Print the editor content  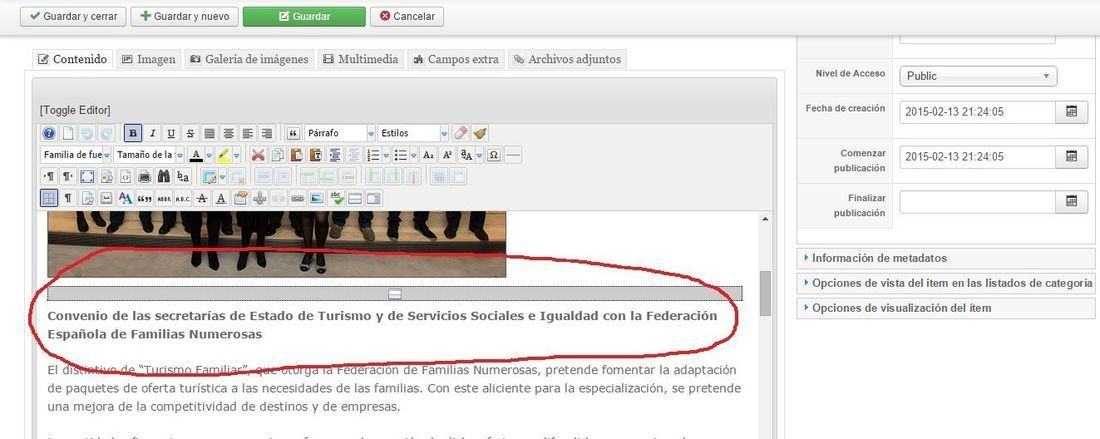click(145, 177)
